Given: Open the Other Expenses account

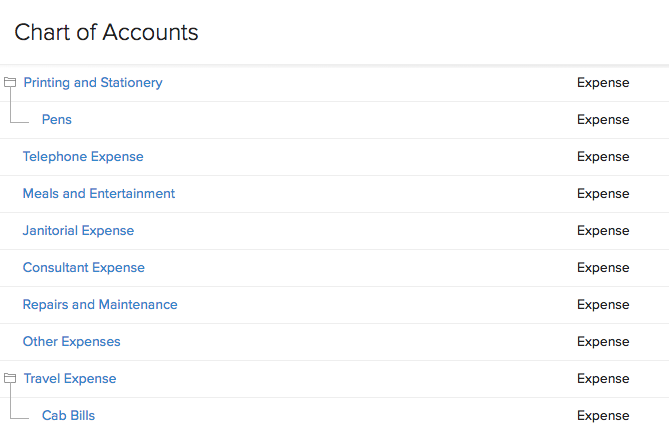Looking at the screenshot, I should (x=72, y=342).
